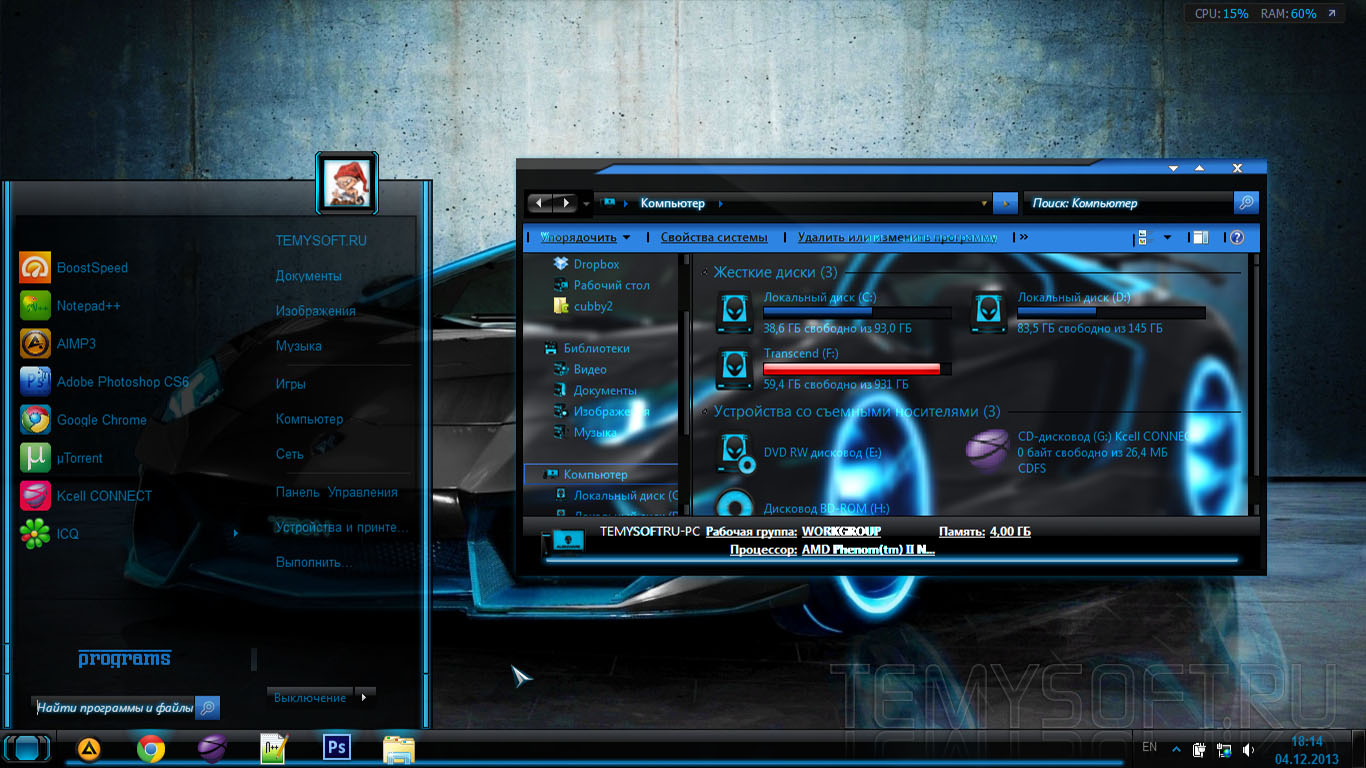The image size is (1366, 768).
Task: Toggle the preview pane icon in Explorer
Action: 1200,238
